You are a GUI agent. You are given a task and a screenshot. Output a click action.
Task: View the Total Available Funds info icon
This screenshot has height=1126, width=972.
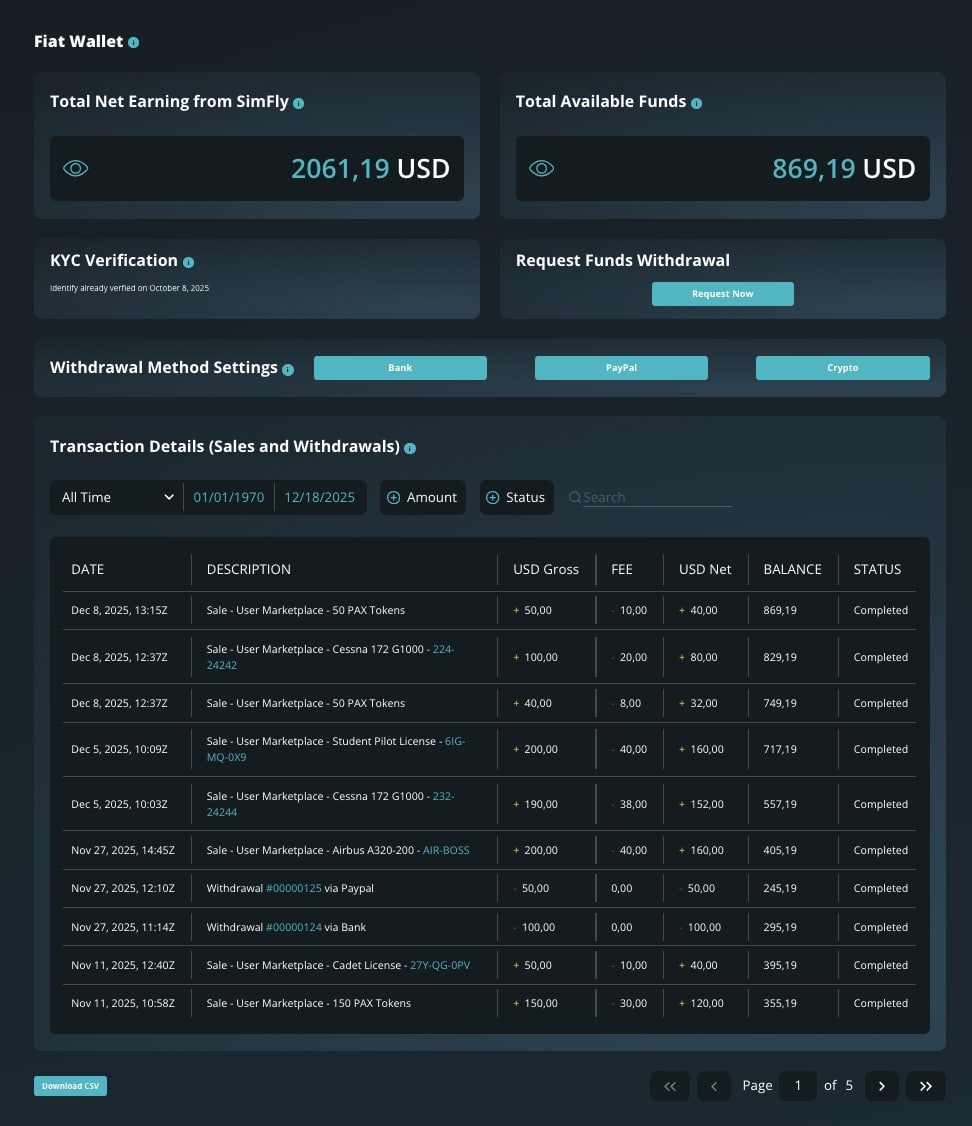click(698, 101)
